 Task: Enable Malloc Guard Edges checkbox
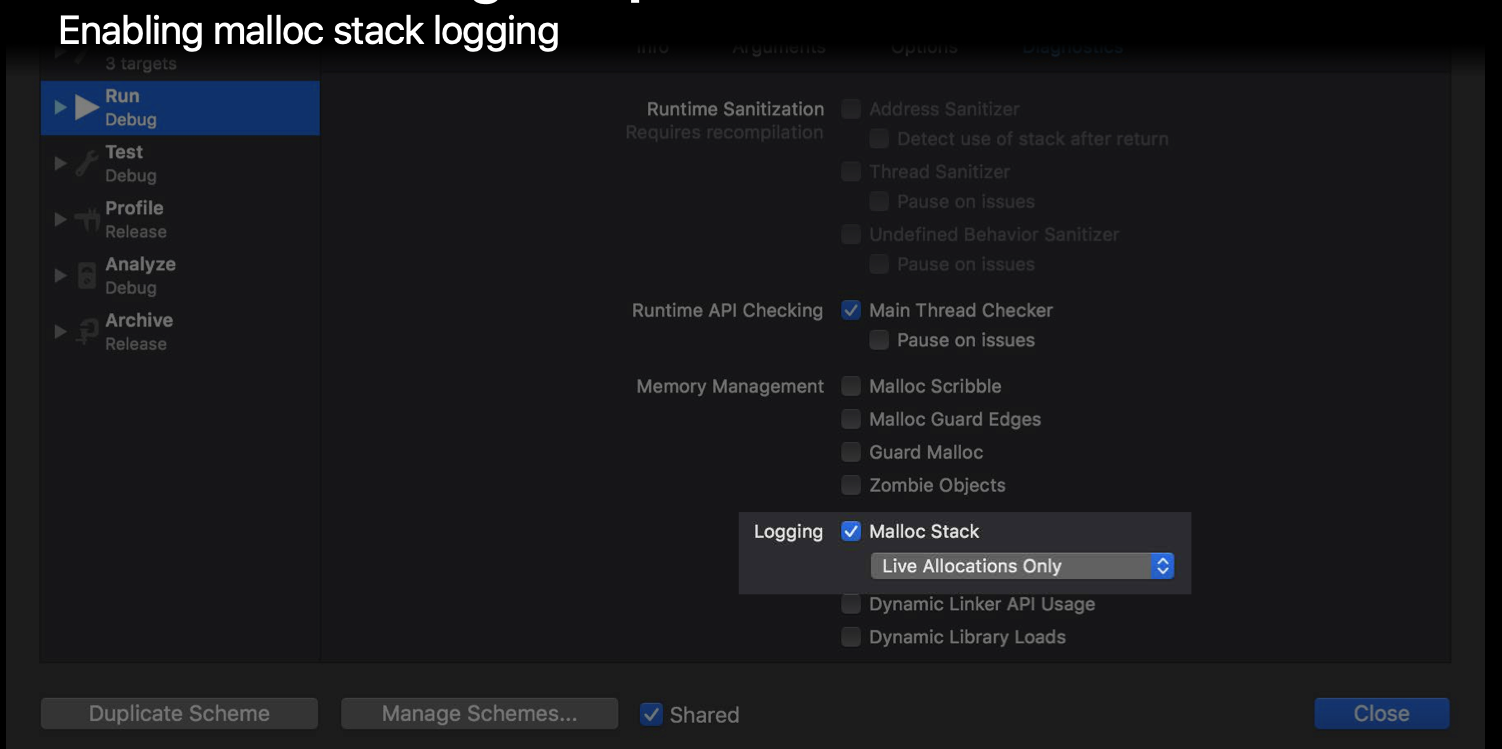click(x=851, y=419)
